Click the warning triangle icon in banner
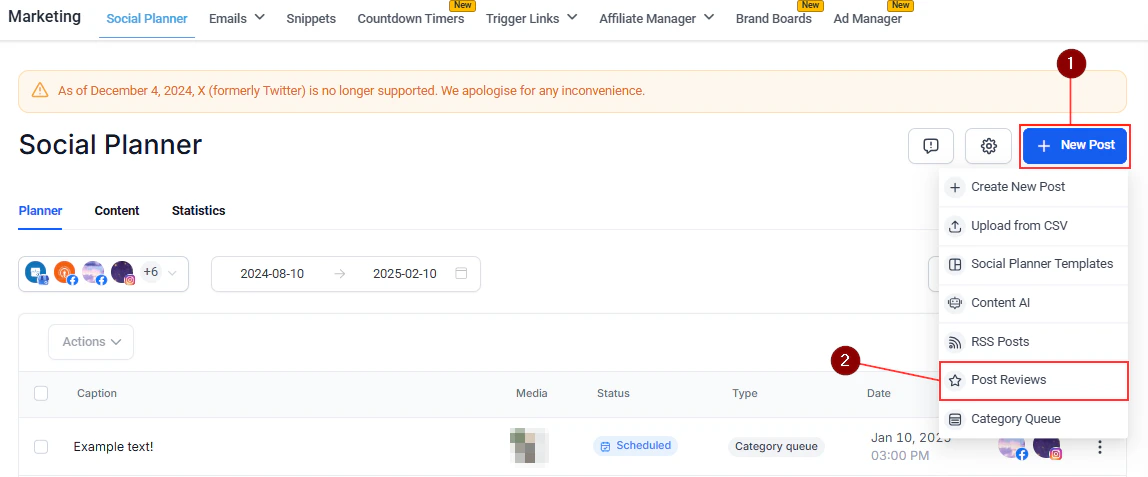1148x477 pixels. click(40, 91)
